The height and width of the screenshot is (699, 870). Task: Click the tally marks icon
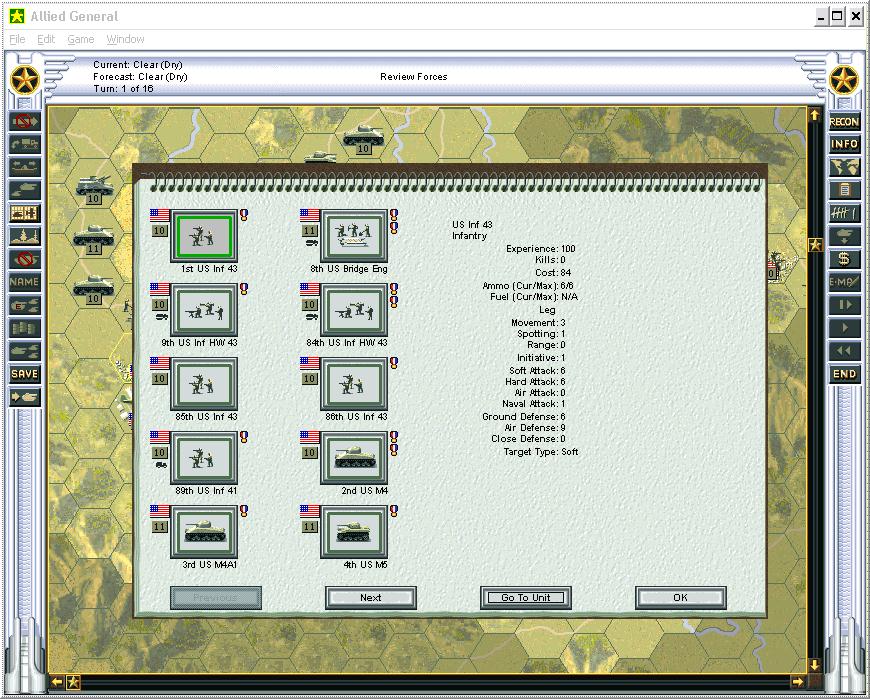[x=844, y=213]
